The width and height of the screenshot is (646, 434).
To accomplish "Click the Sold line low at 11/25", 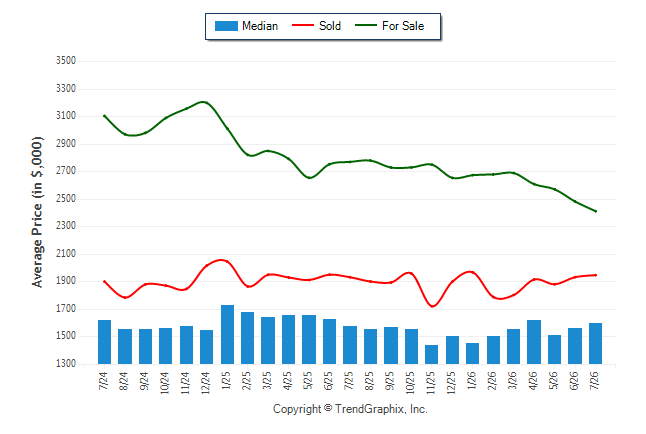I will tap(432, 306).
